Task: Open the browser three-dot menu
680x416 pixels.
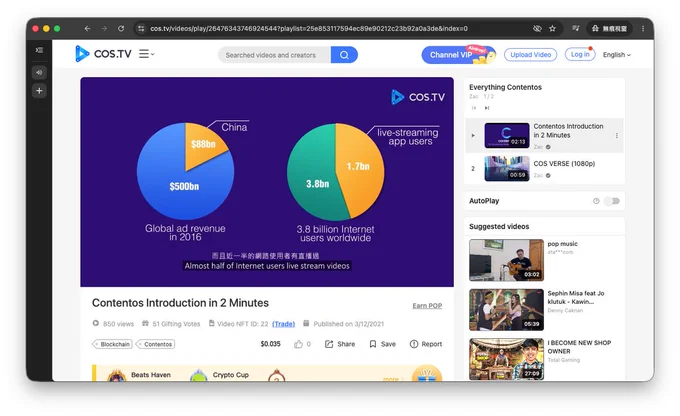Action: (x=643, y=29)
